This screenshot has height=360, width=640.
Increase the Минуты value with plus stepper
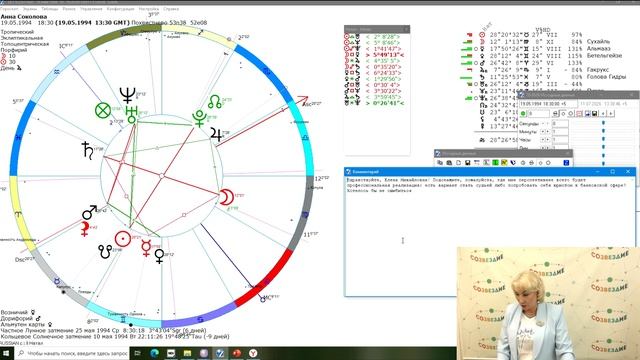tap(548, 132)
